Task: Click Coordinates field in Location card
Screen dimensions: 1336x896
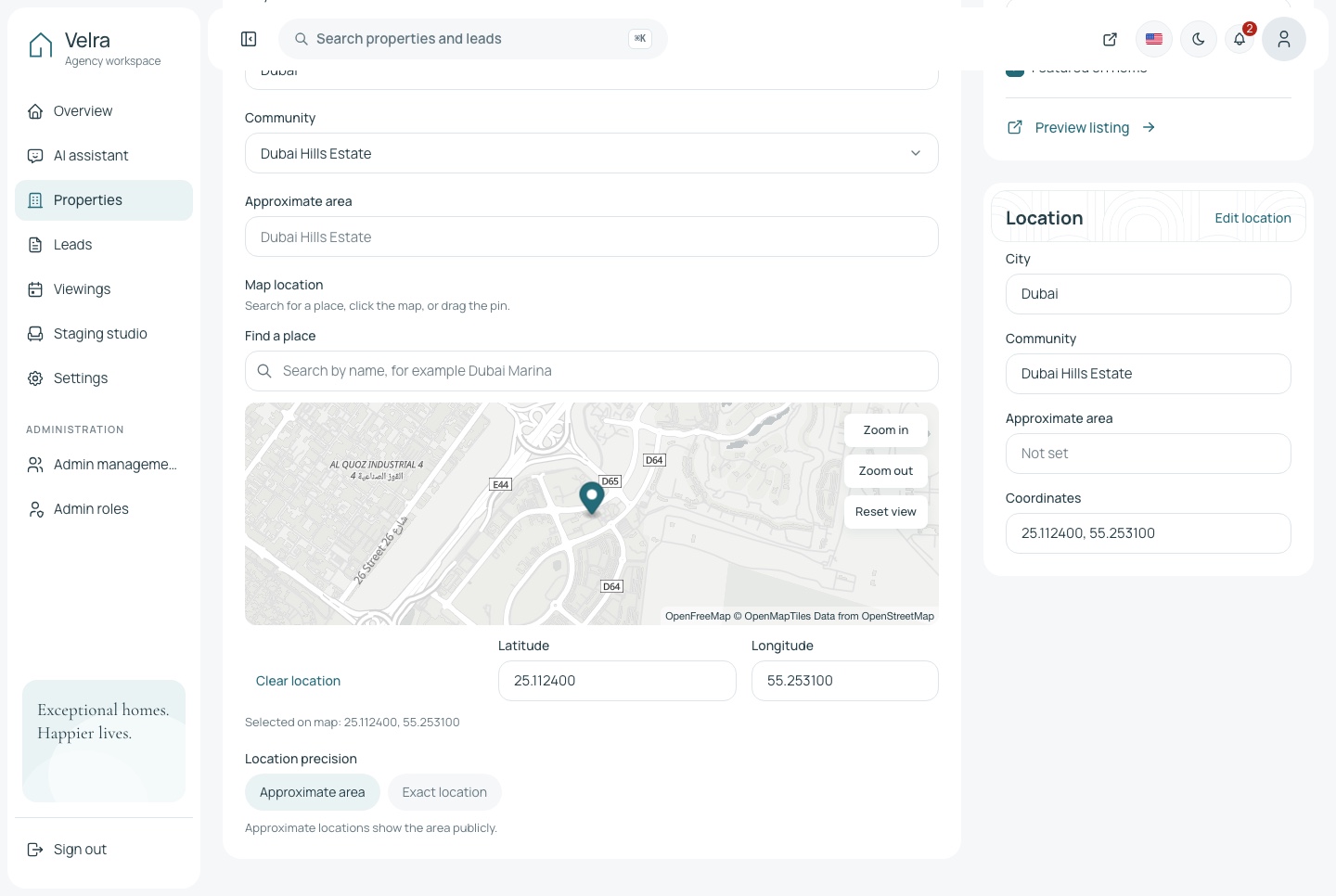Action: (x=1149, y=533)
